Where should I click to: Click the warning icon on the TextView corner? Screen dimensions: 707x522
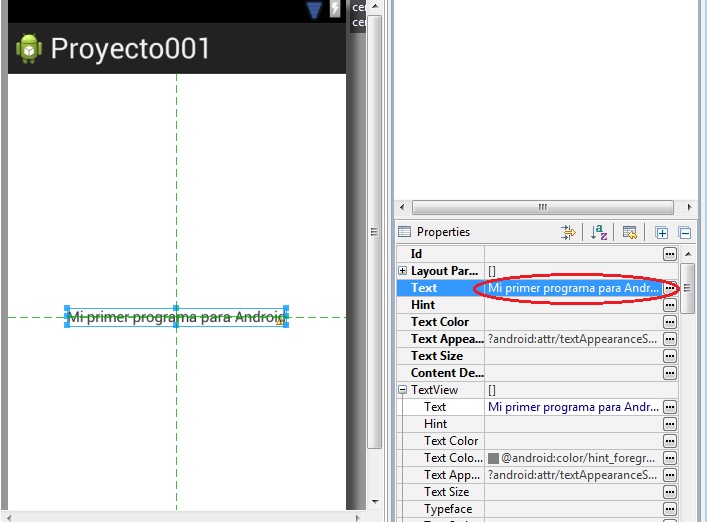point(280,321)
